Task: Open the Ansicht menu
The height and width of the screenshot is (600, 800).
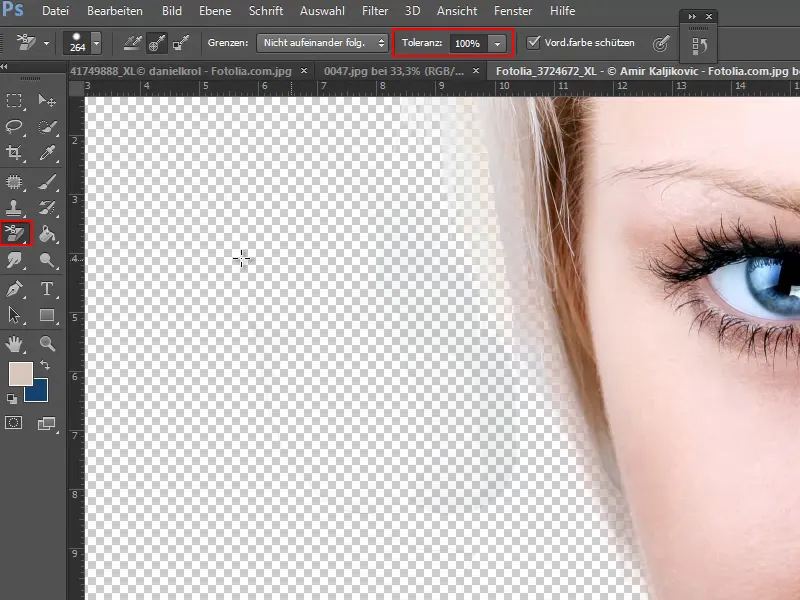Action: point(457,11)
